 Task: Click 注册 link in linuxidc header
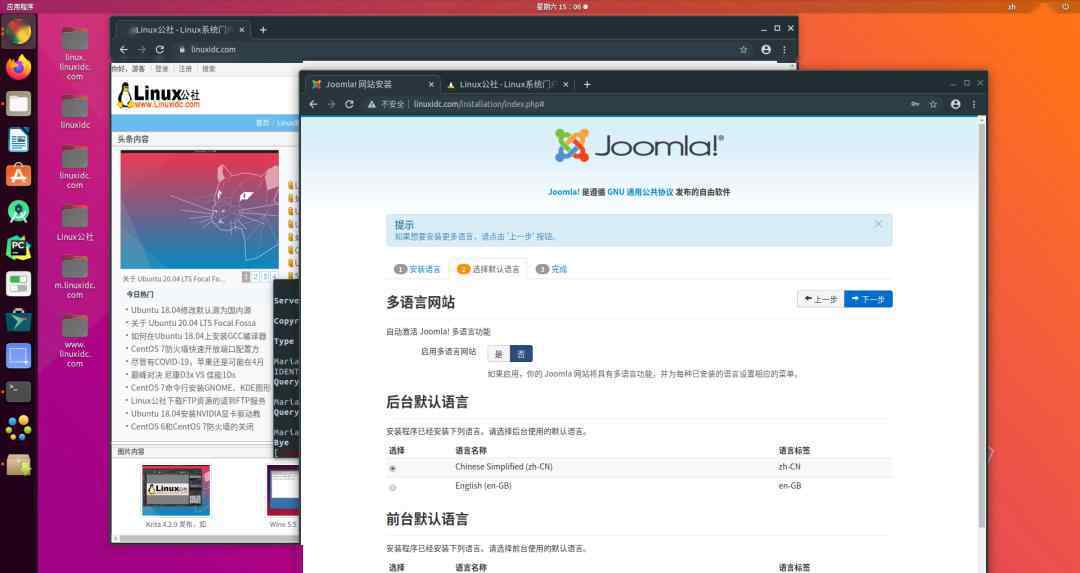[185, 69]
